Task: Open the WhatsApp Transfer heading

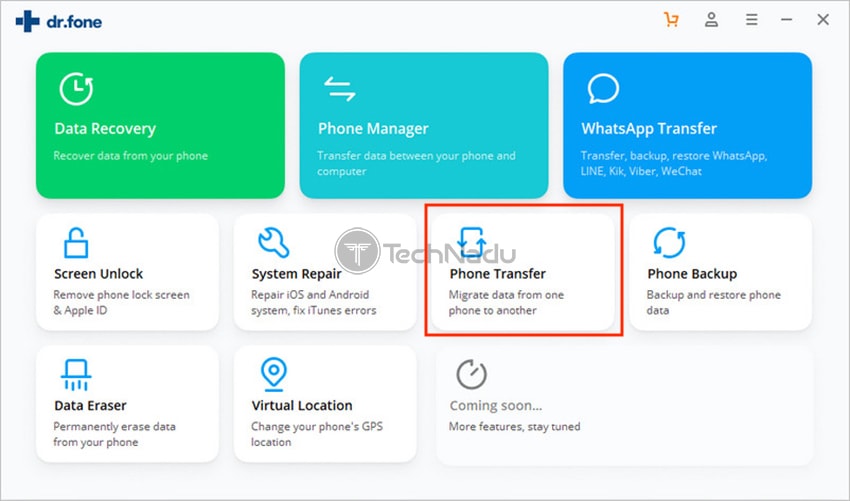Action: coord(649,129)
